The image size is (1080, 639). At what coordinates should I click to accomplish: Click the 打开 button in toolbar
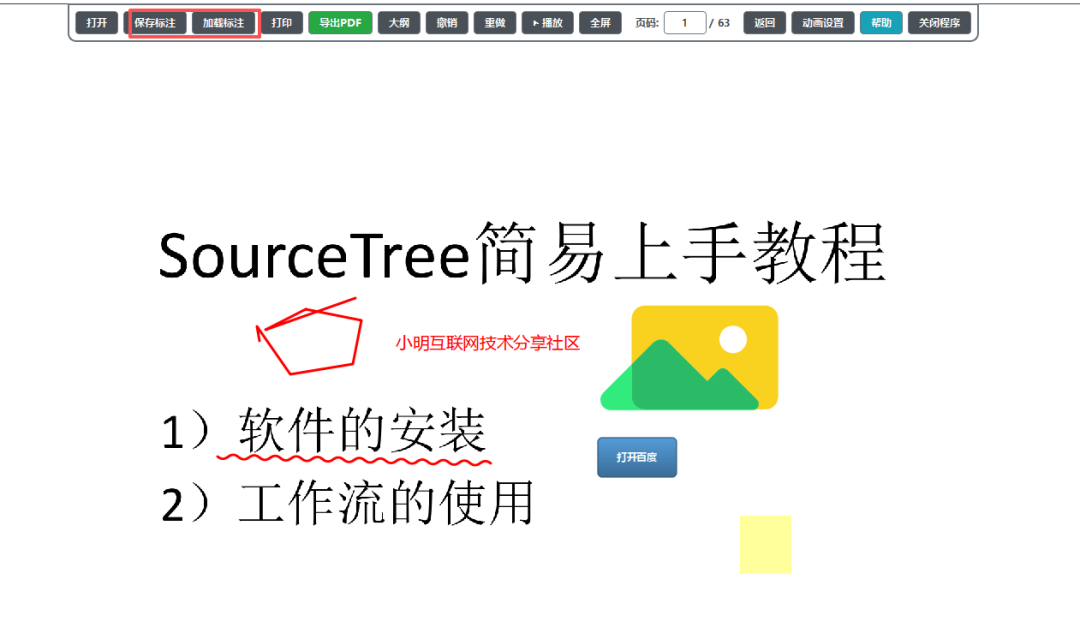pyautogui.click(x=96, y=23)
